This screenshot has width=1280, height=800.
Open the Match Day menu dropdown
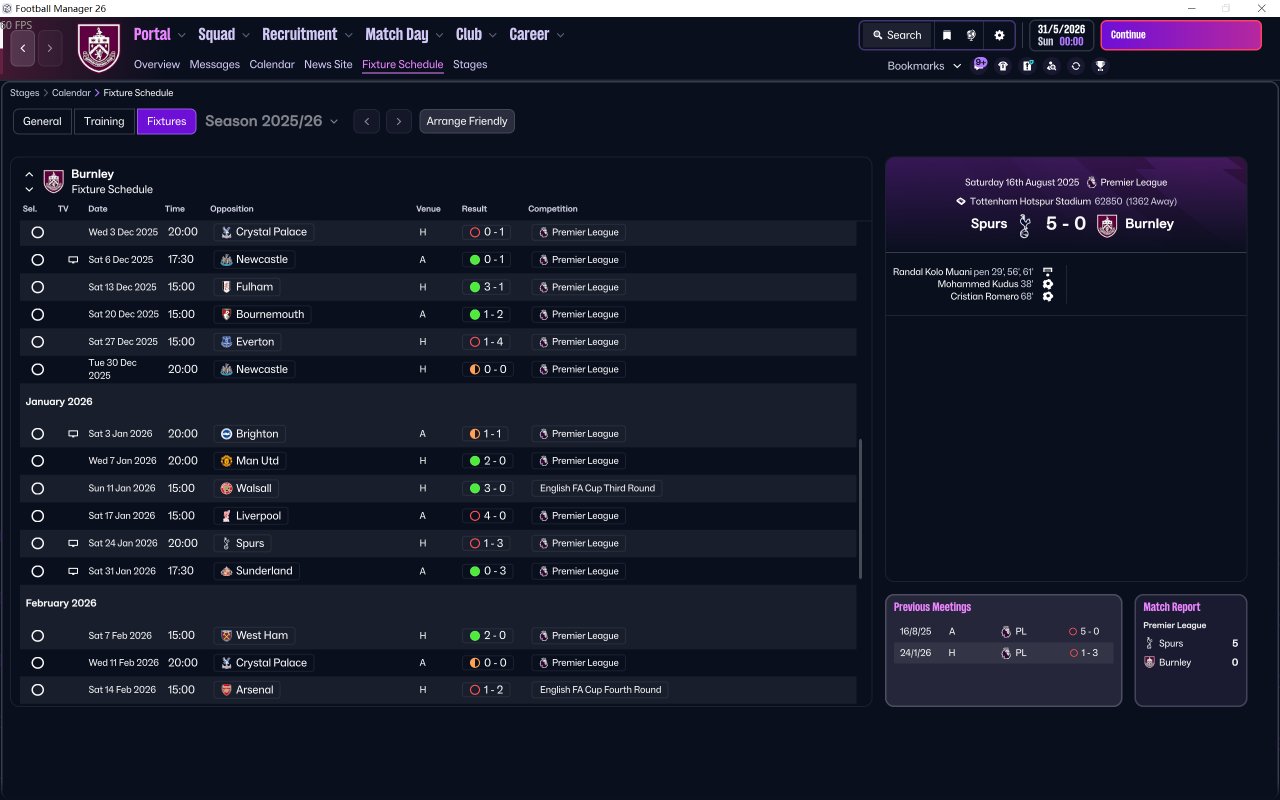(x=405, y=35)
